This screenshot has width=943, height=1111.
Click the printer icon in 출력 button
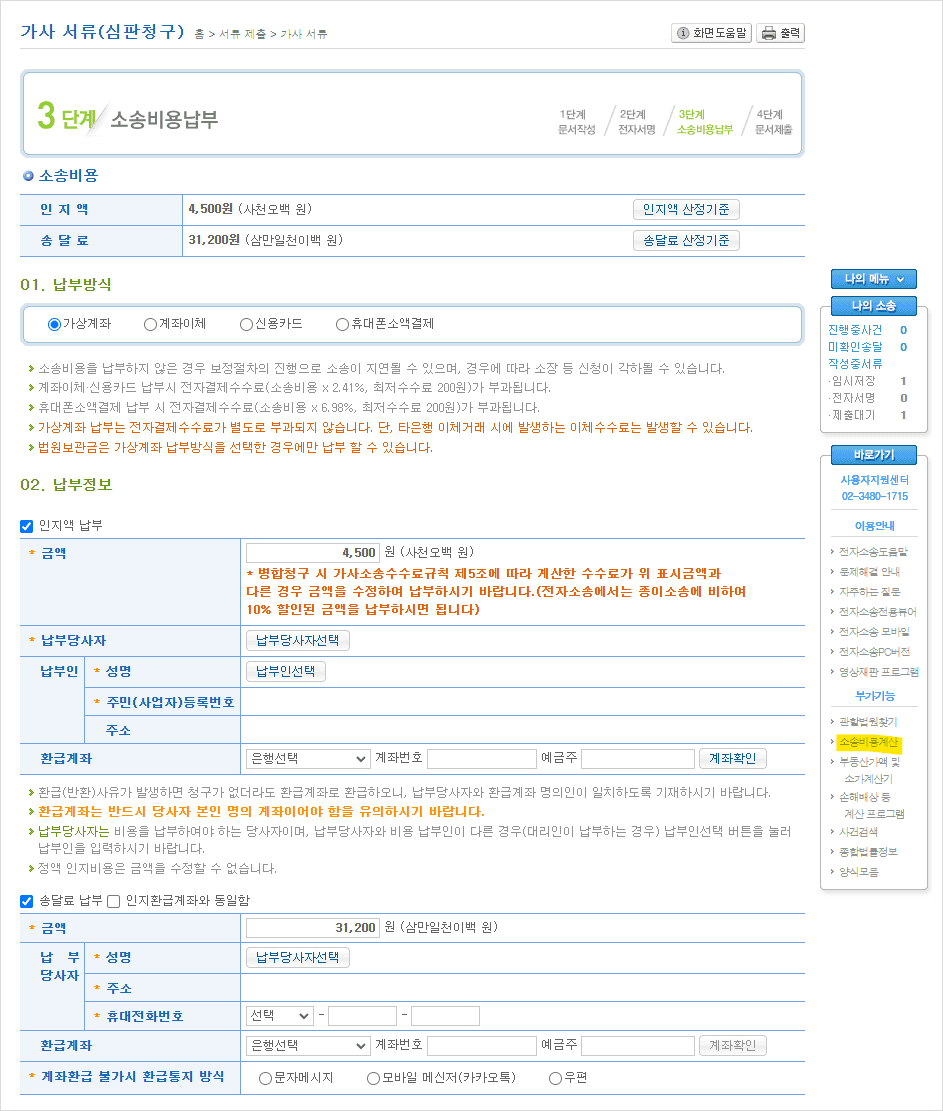pos(769,33)
